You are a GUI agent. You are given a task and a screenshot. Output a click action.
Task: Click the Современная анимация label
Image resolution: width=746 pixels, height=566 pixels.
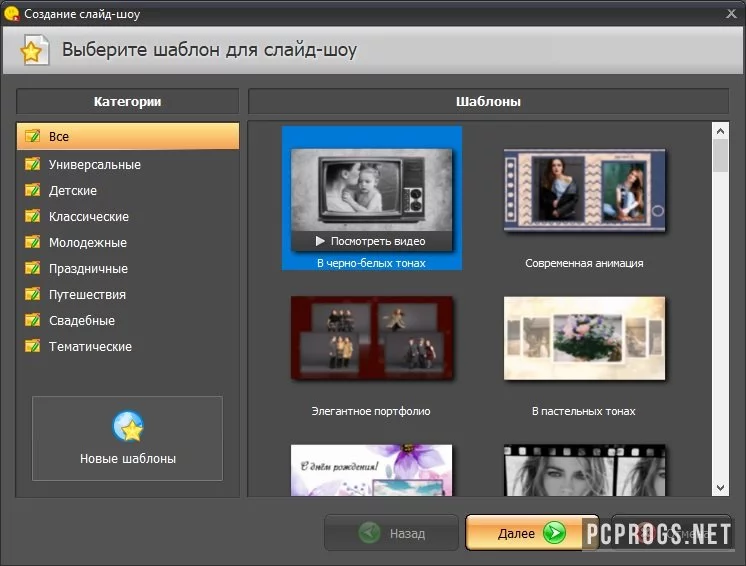click(584, 263)
